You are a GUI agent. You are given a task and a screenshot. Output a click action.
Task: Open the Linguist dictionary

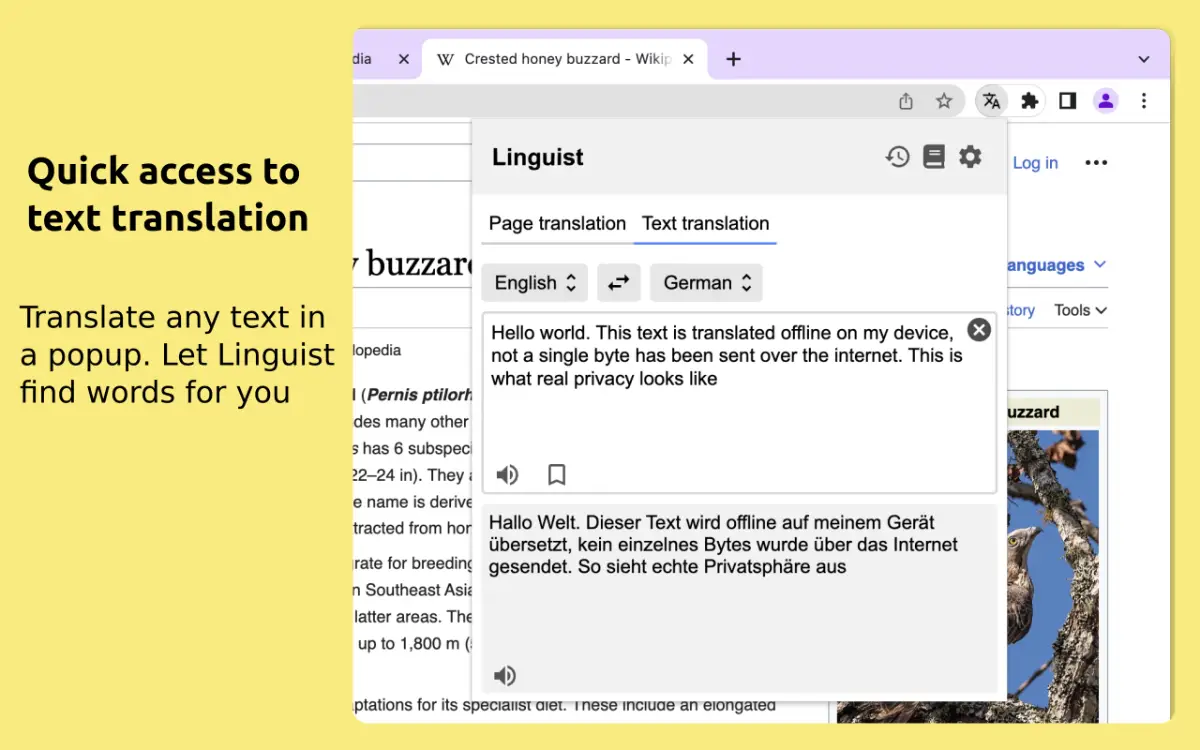933,156
